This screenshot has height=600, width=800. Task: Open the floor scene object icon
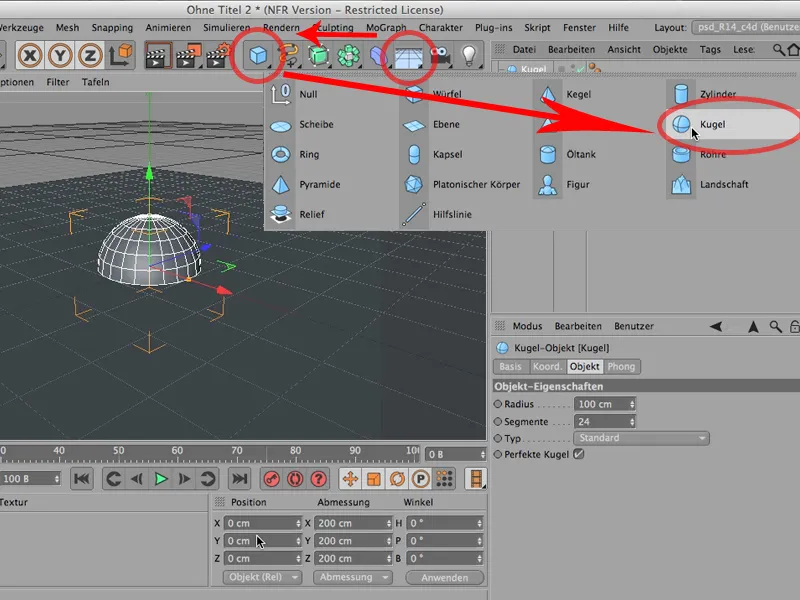point(409,55)
